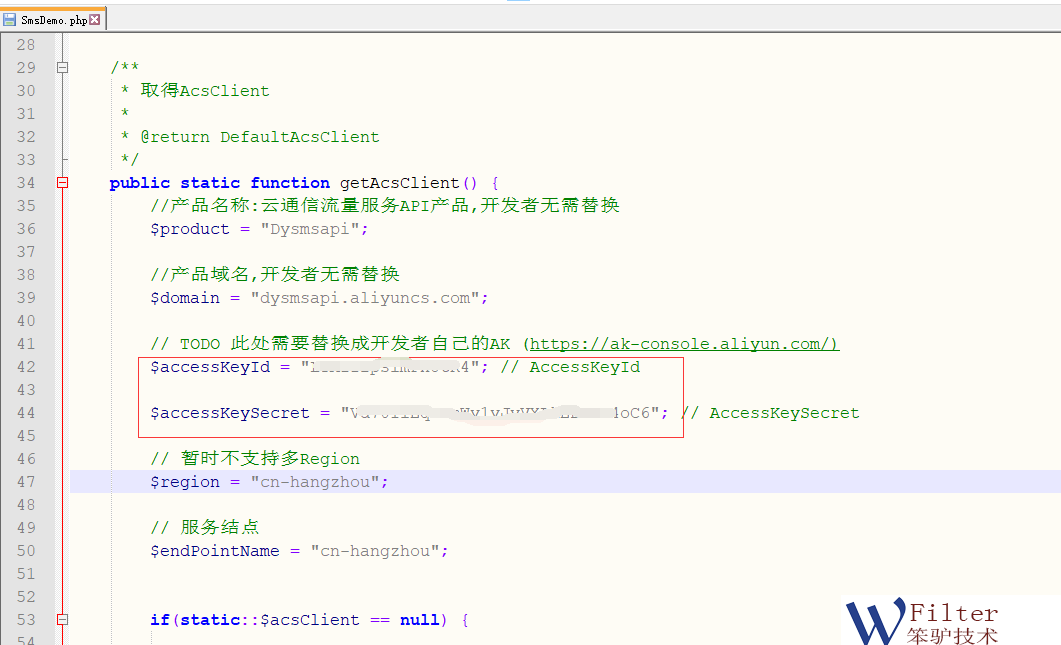Collapse the comment block fold at line 29
1061x645 pixels.
[62, 68]
